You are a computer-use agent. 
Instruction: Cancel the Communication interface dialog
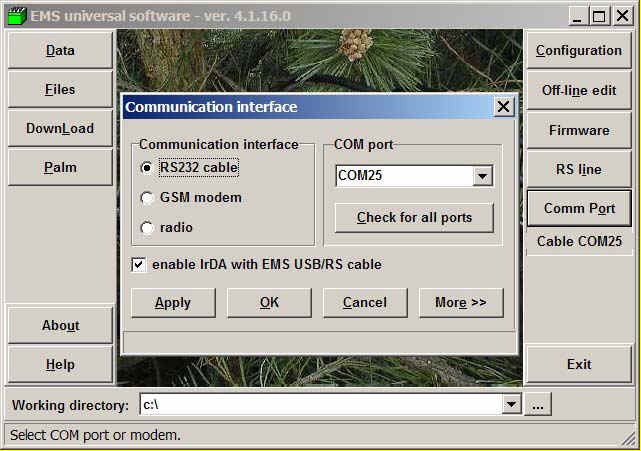click(364, 303)
